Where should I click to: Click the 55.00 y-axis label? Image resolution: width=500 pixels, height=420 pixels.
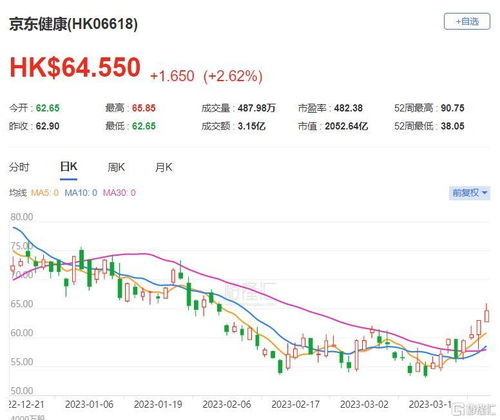pyautogui.click(x=22, y=362)
